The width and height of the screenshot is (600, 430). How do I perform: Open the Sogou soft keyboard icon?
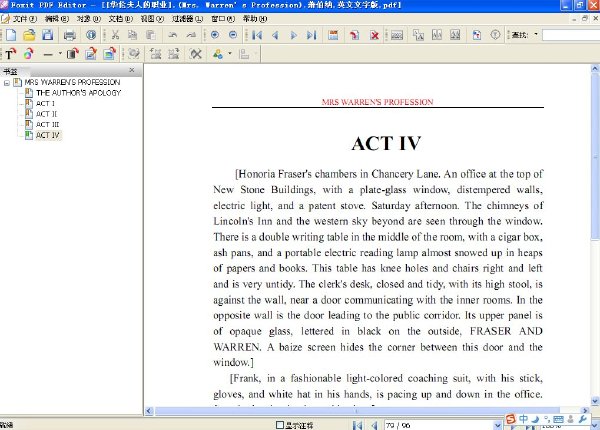[558, 420]
